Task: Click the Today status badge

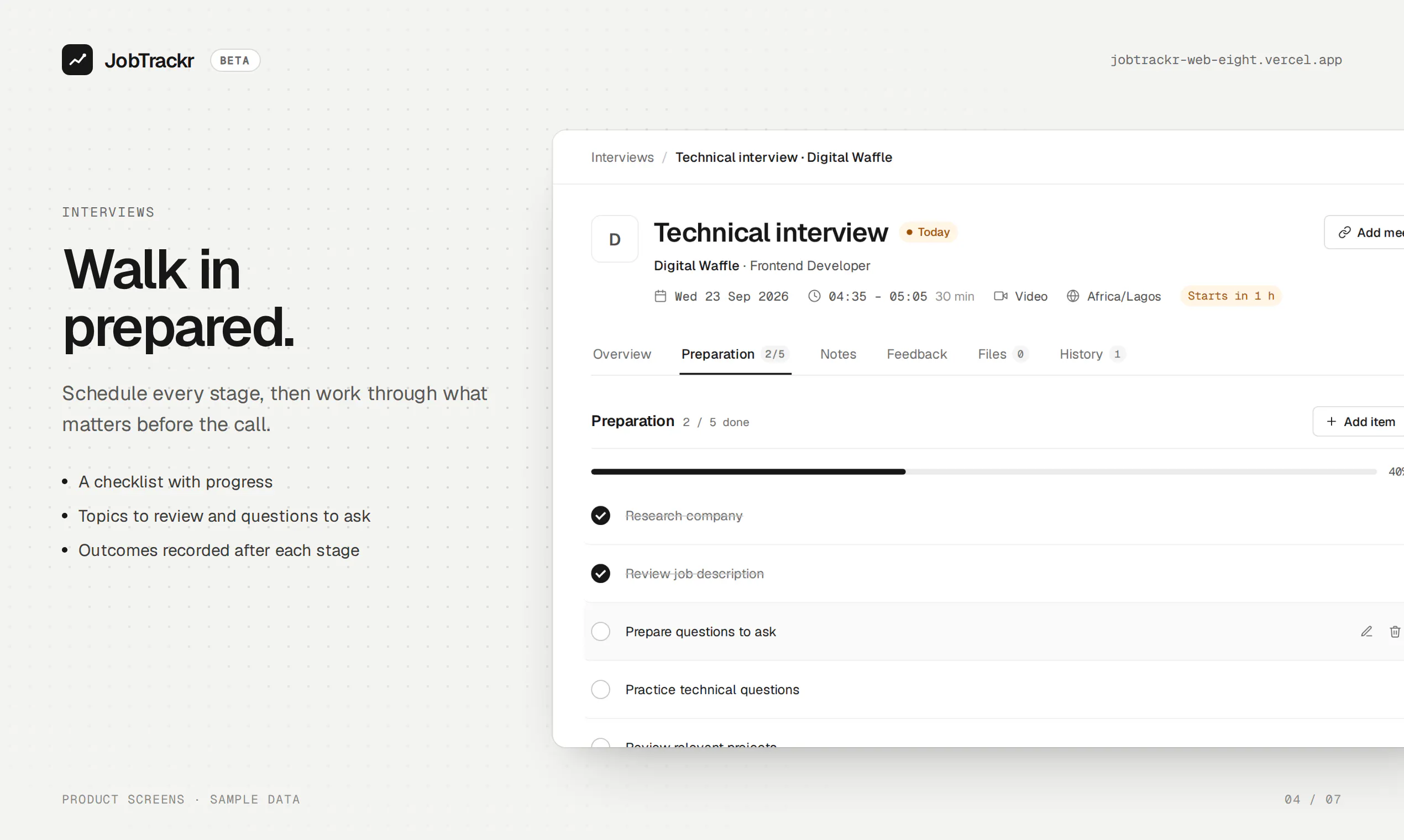Action: coord(928,232)
